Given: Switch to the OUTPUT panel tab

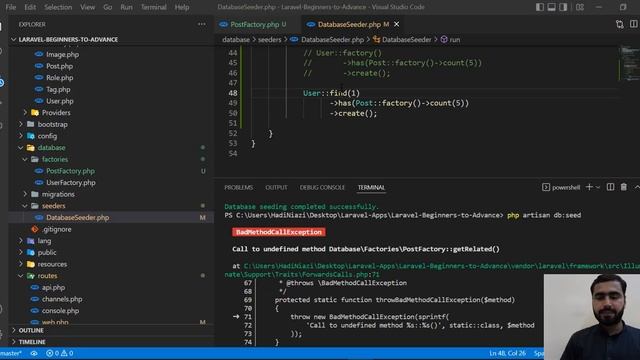Looking at the screenshot, I should point(276,187).
